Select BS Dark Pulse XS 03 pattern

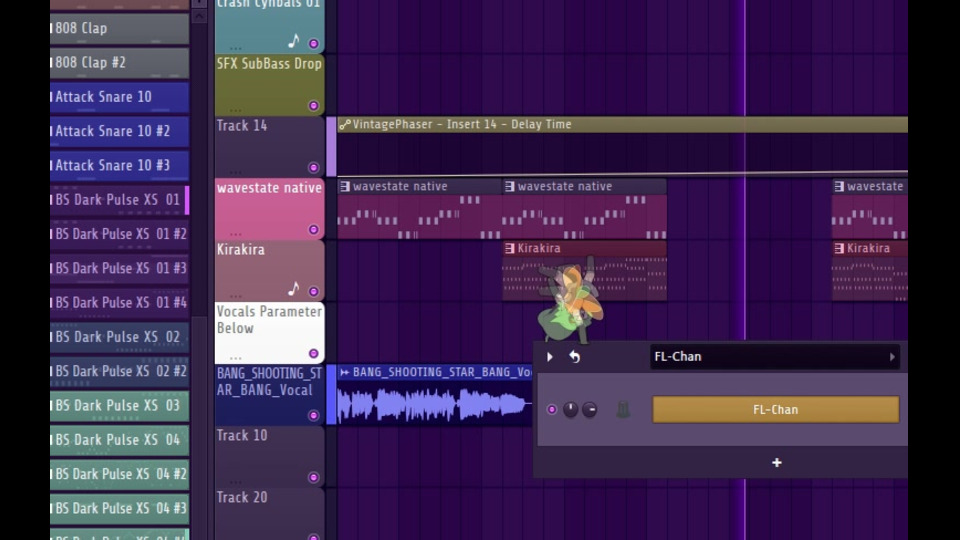119,405
